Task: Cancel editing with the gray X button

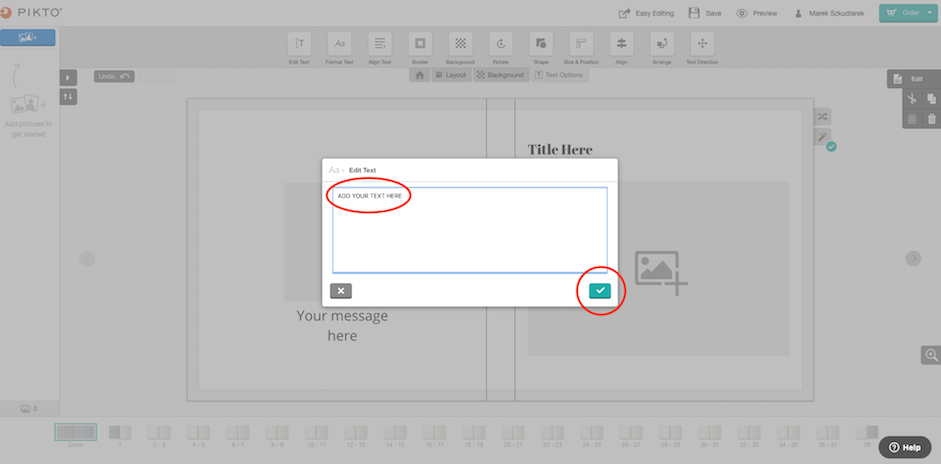Action: pyautogui.click(x=341, y=291)
